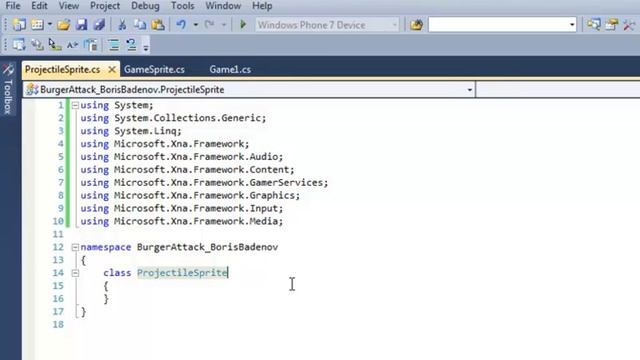Image resolution: width=640 pixels, height=360 pixels.
Task: Open the Debug menu
Action: (x=145, y=6)
